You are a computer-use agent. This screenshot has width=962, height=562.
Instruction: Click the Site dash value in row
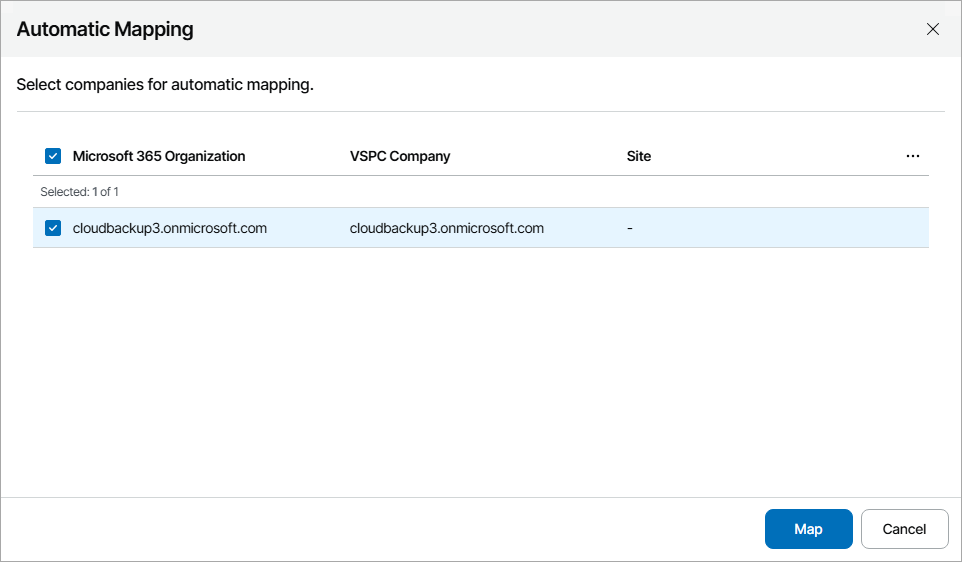[630, 228]
